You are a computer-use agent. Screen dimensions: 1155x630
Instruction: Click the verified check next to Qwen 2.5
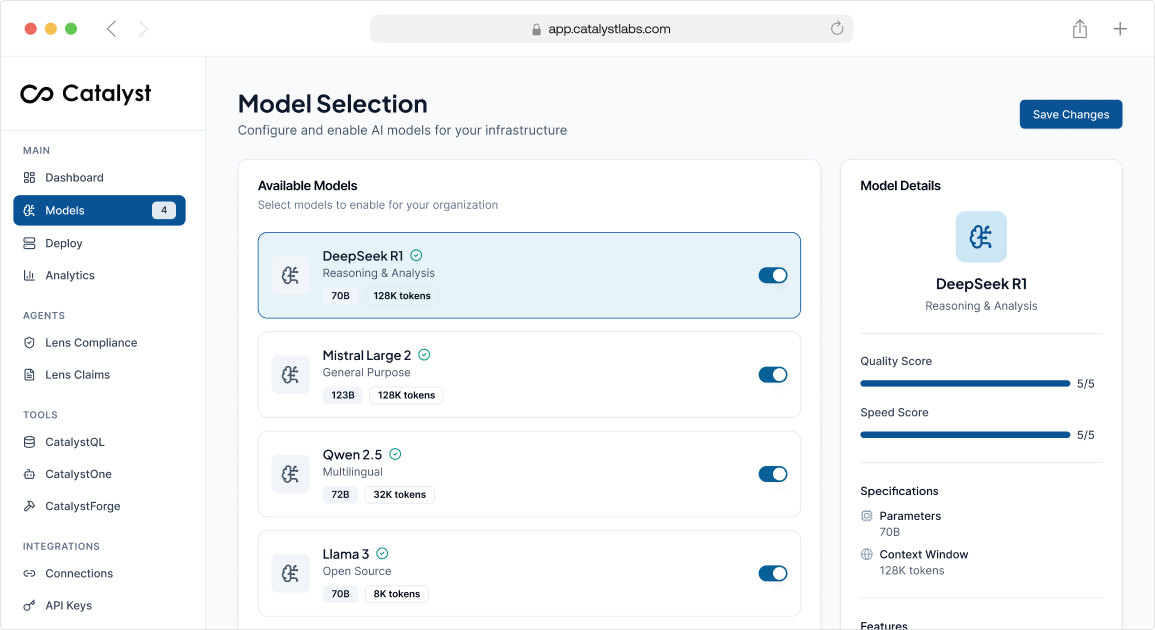(396, 454)
